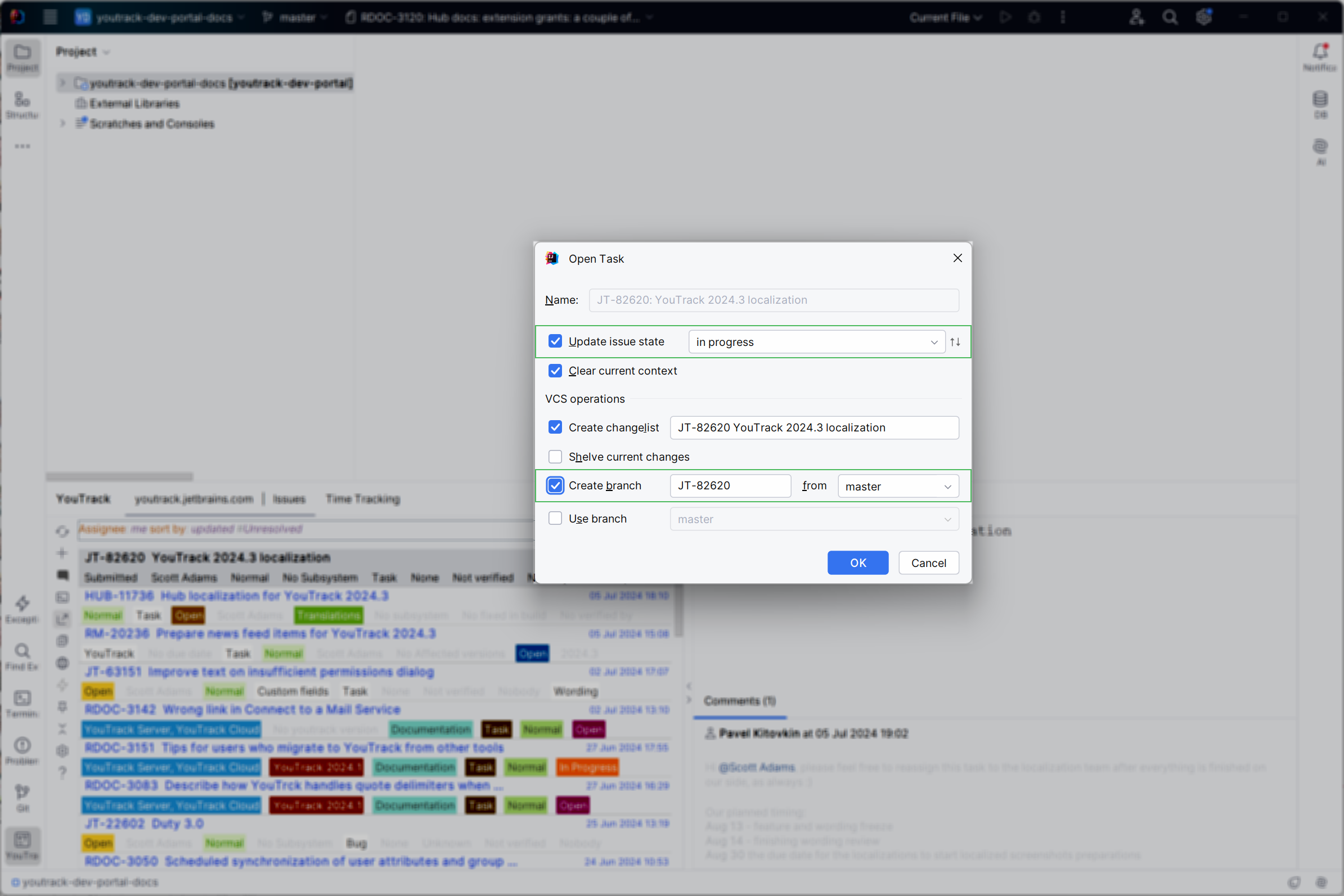Open the in progress state dropdown
Viewport: 1344px width, 896px height.
click(934, 342)
